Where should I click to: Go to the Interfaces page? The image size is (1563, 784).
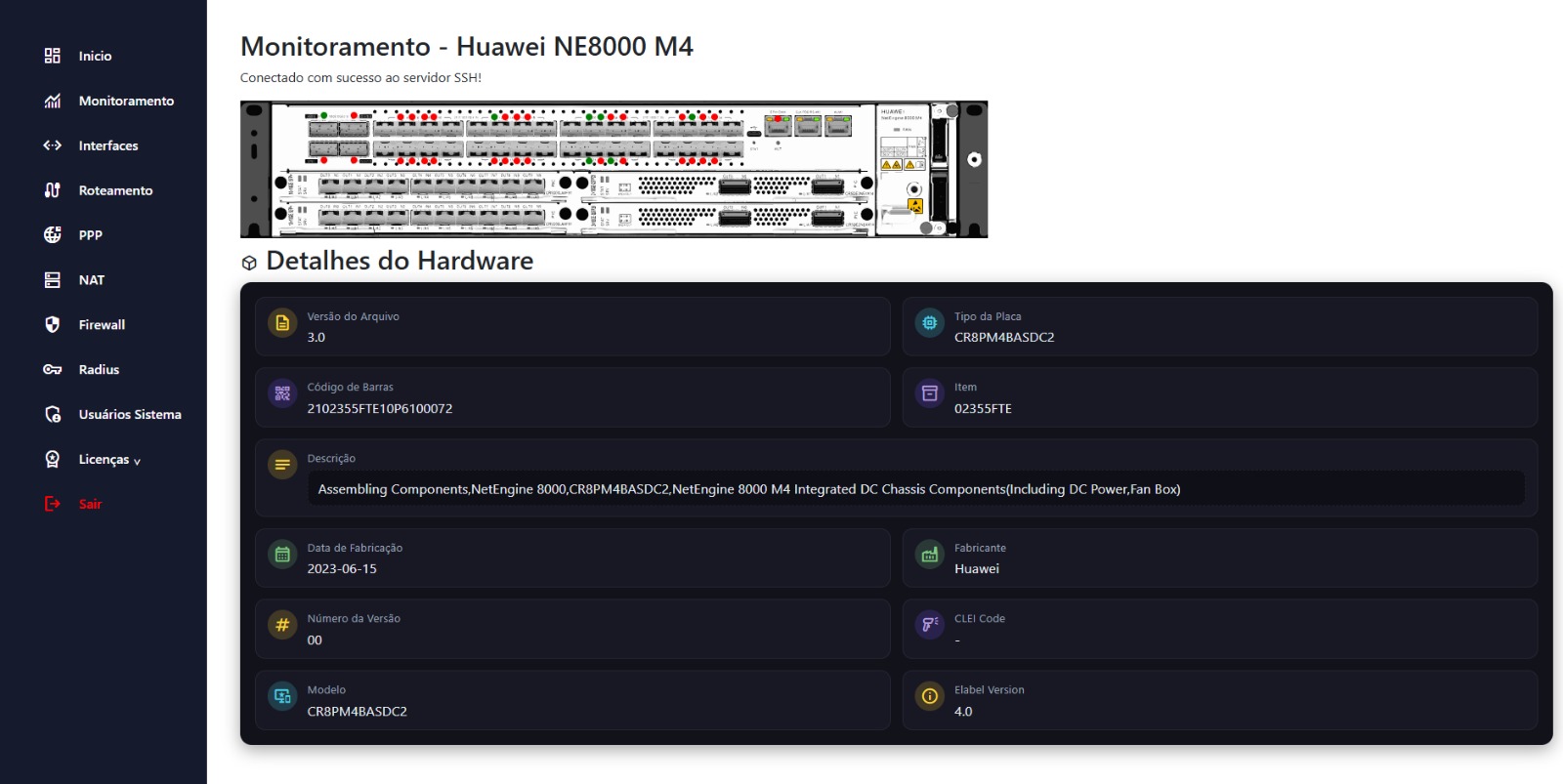click(x=107, y=145)
